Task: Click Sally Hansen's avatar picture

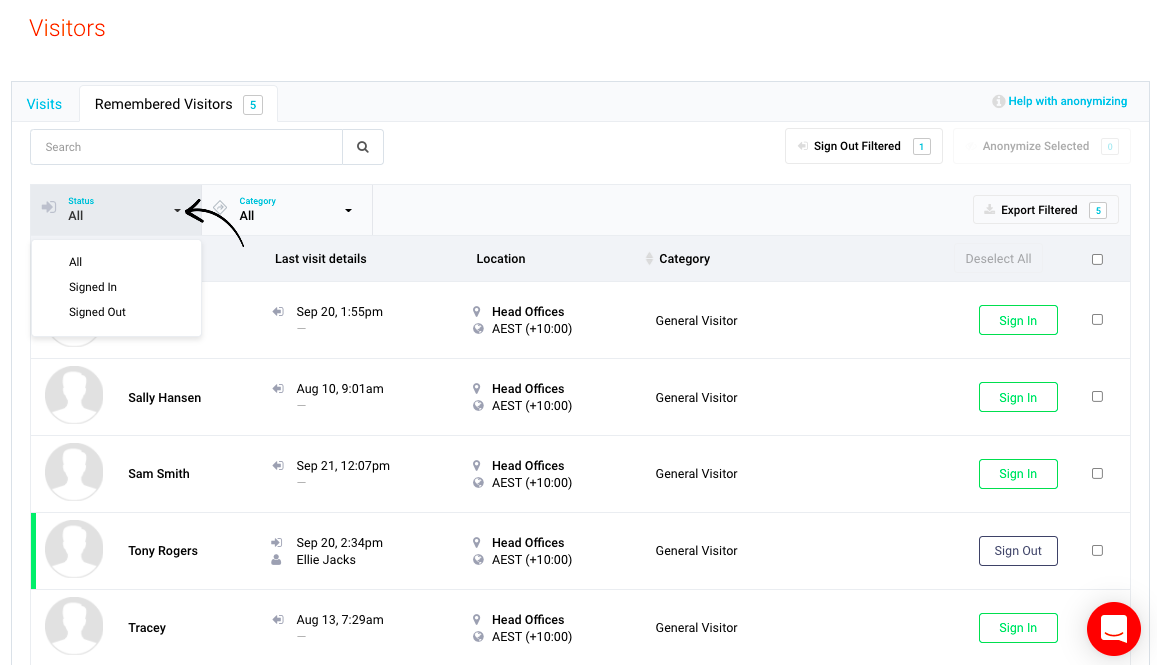Action: point(74,395)
